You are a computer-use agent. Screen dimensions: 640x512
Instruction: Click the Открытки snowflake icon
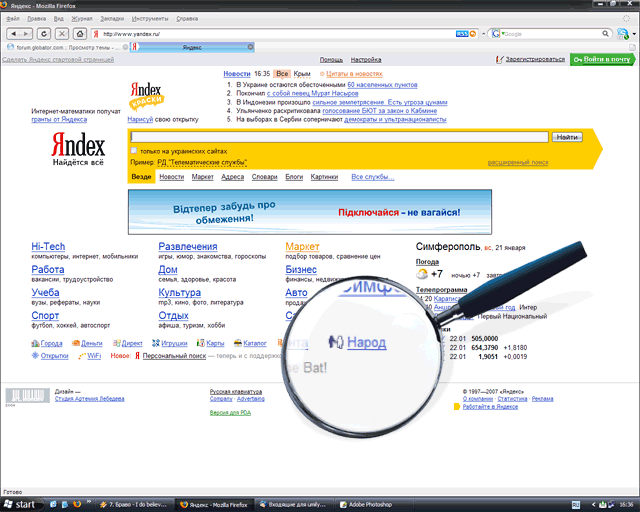tap(35, 355)
